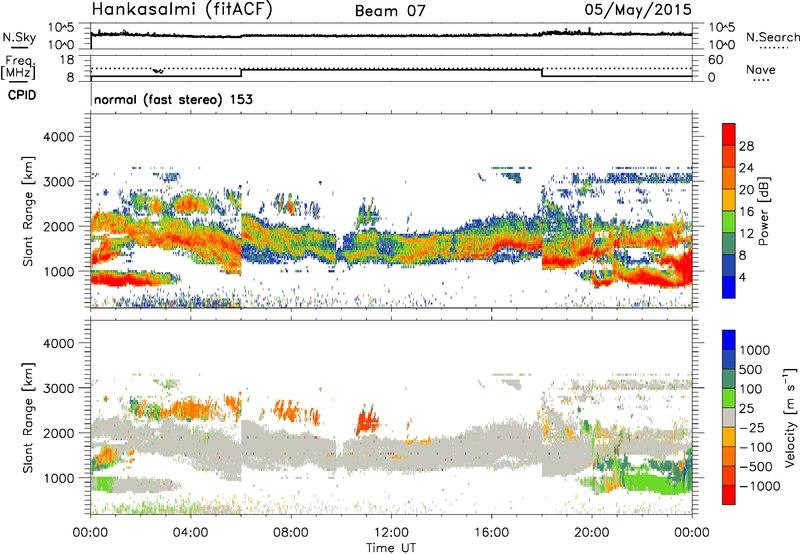The height and width of the screenshot is (554, 800).
Task: Click the 60 tick on Nave axis
Action: point(716,60)
